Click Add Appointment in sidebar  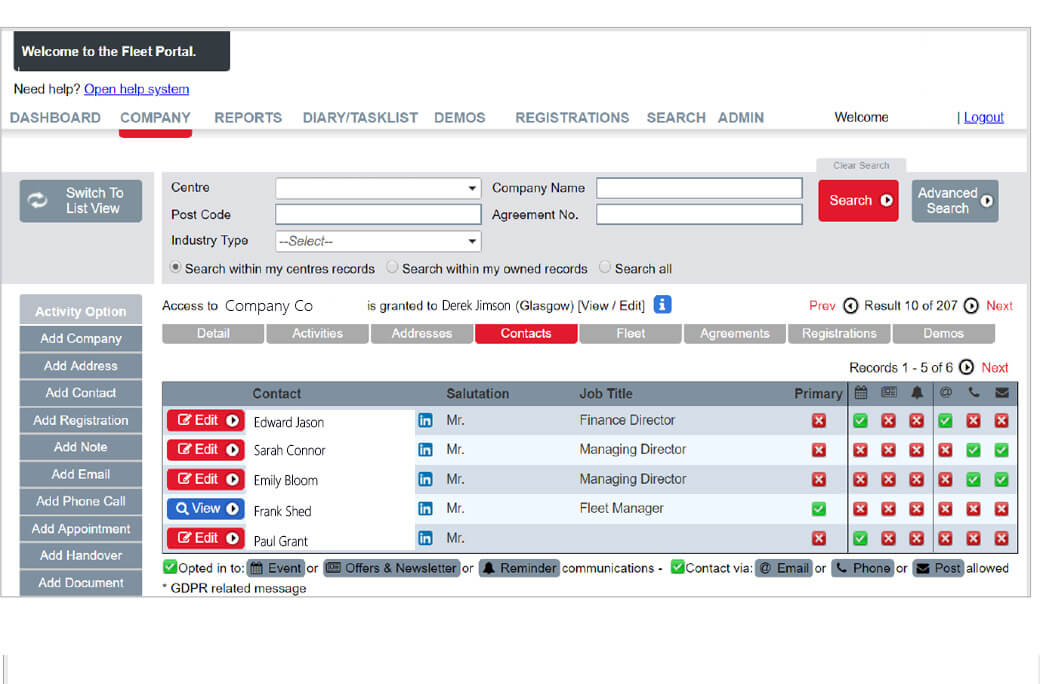(x=81, y=529)
